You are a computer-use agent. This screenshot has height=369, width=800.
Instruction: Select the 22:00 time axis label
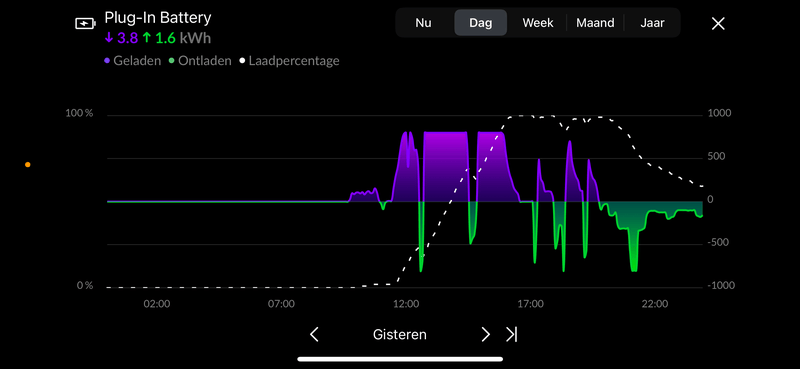pos(655,304)
